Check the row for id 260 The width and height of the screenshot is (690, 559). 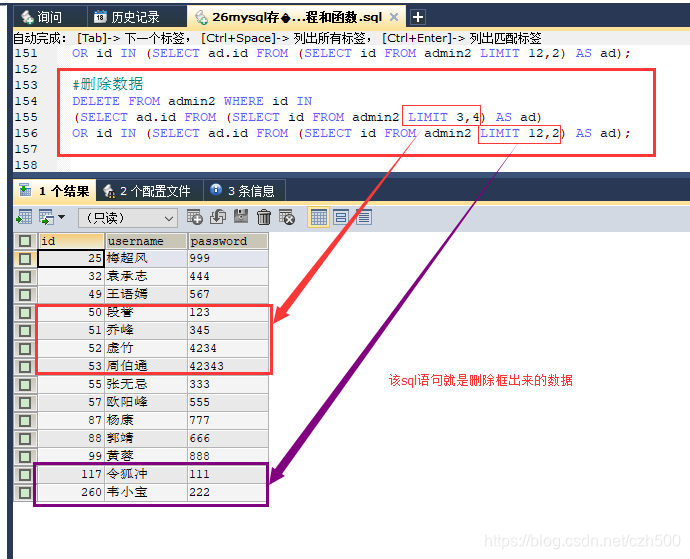(x=25, y=493)
